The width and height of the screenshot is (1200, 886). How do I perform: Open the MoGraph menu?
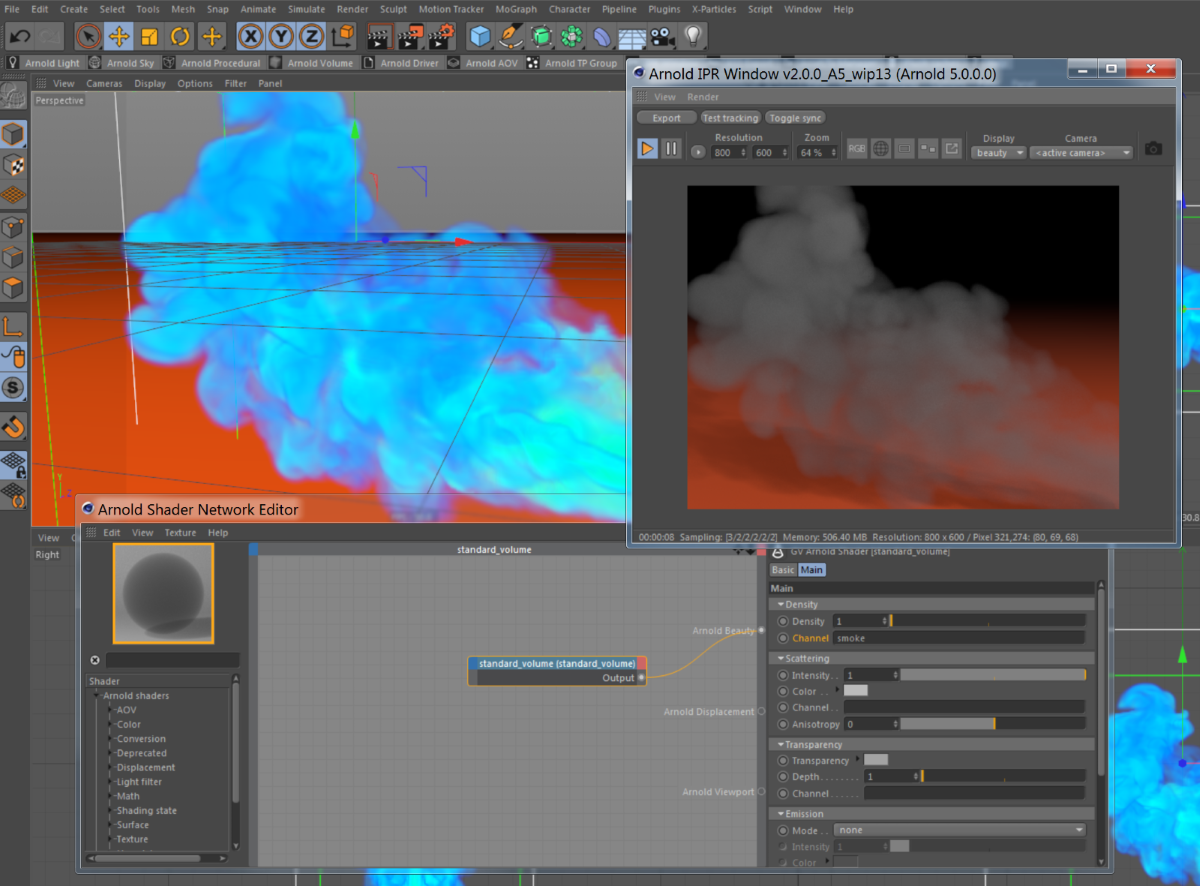516,9
